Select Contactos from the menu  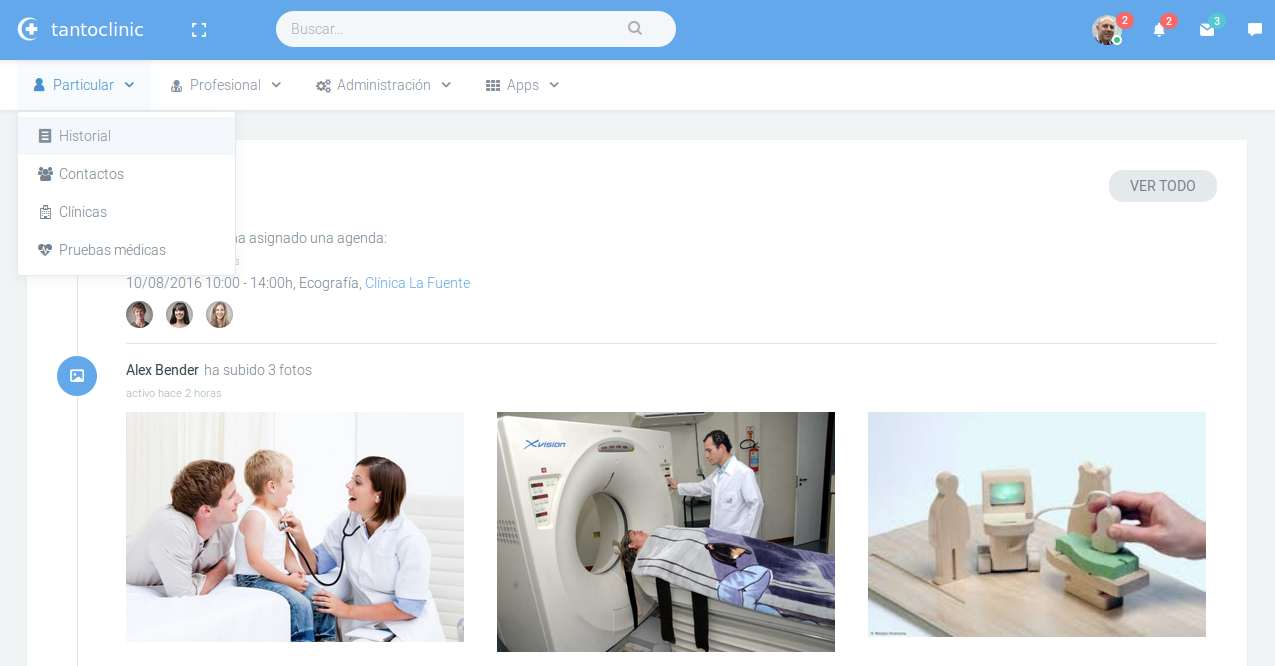click(91, 174)
